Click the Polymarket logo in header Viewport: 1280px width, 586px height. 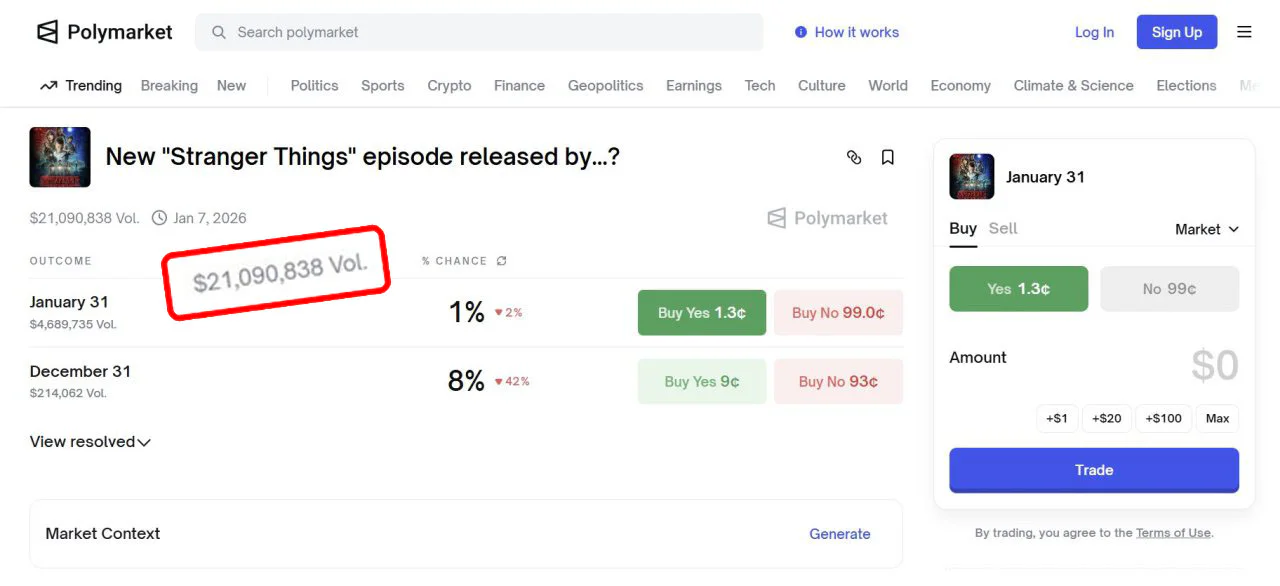(x=104, y=32)
